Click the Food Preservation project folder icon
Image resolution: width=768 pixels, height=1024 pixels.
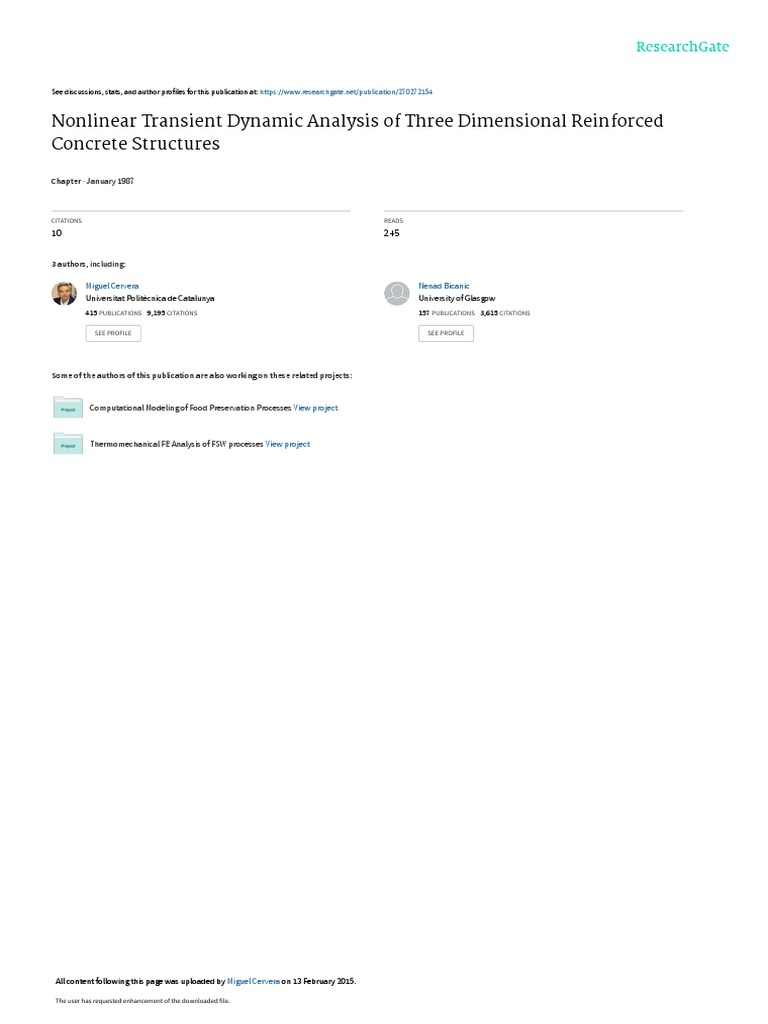pos(68,408)
